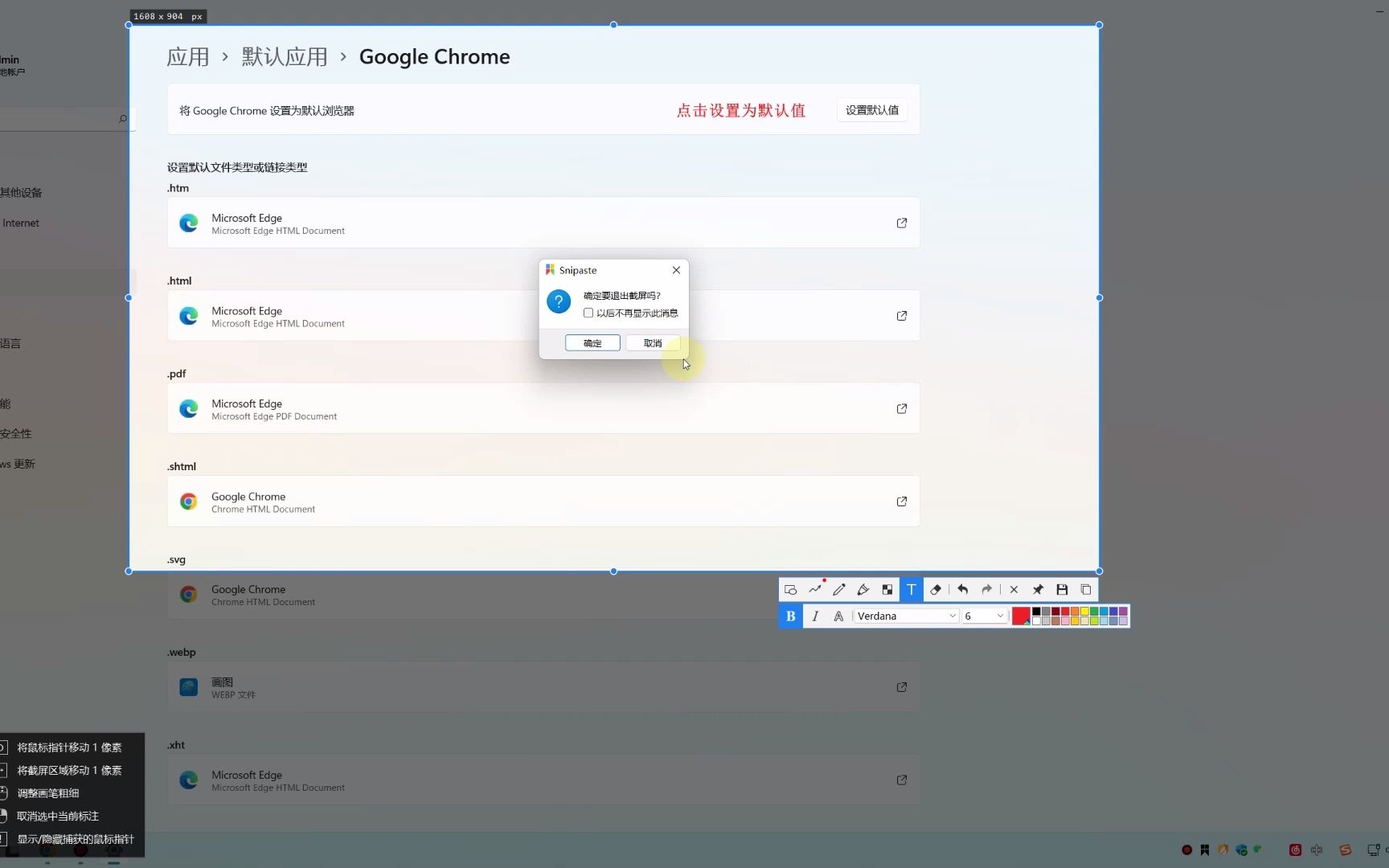The height and width of the screenshot is (868, 1389).
Task: Click the .htm Microsoft Edge row
Action: coord(543,223)
